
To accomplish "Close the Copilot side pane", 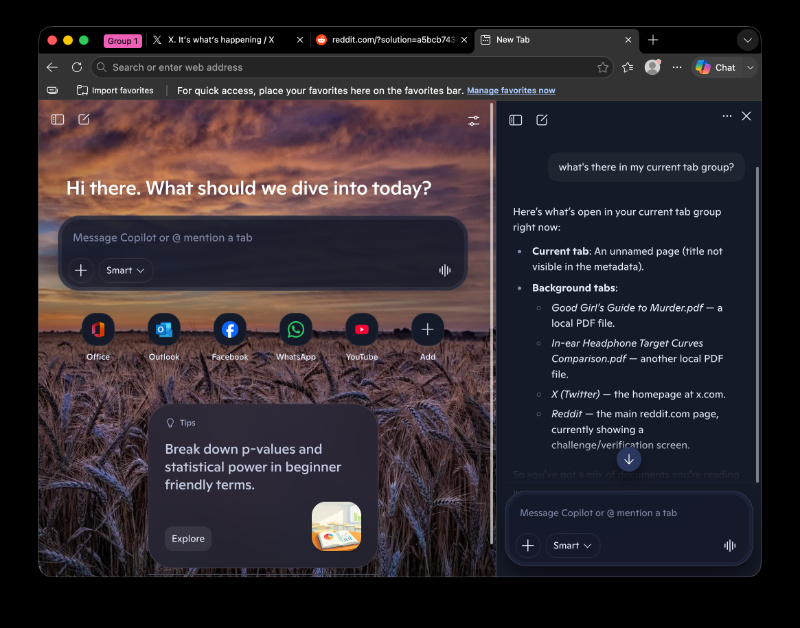I will (746, 116).
